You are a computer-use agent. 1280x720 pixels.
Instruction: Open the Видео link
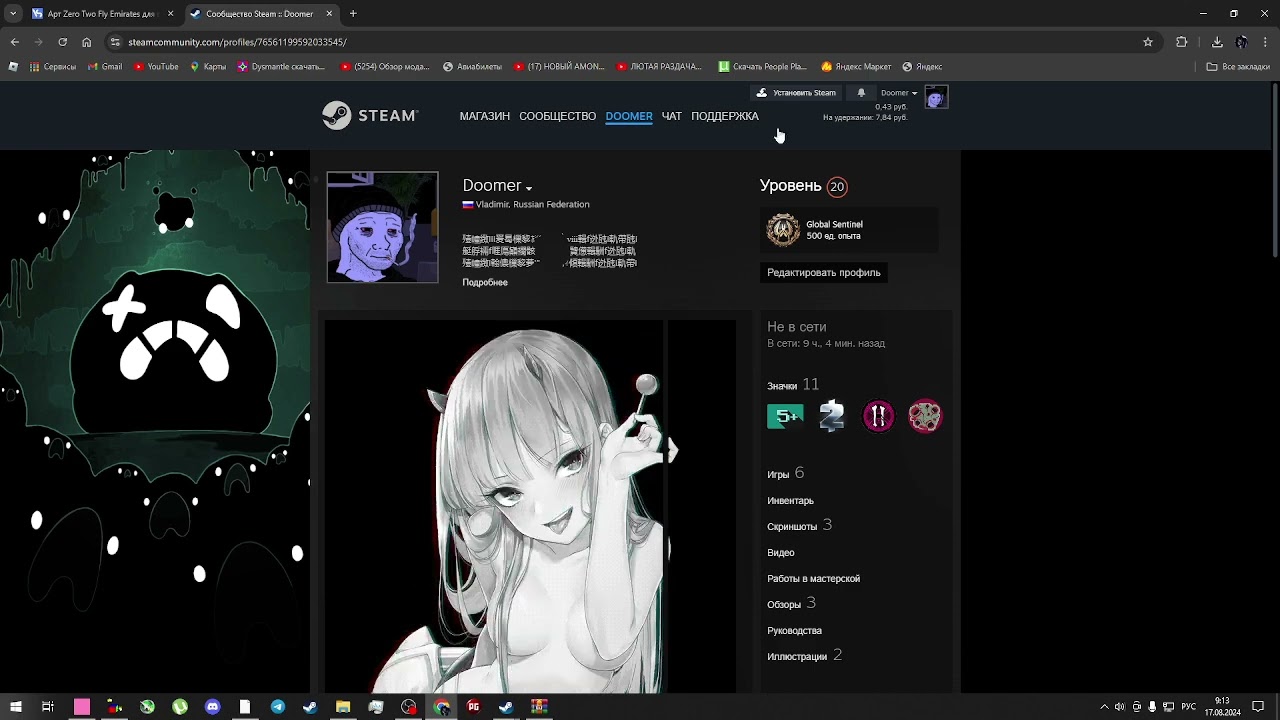pyautogui.click(x=781, y=552)
